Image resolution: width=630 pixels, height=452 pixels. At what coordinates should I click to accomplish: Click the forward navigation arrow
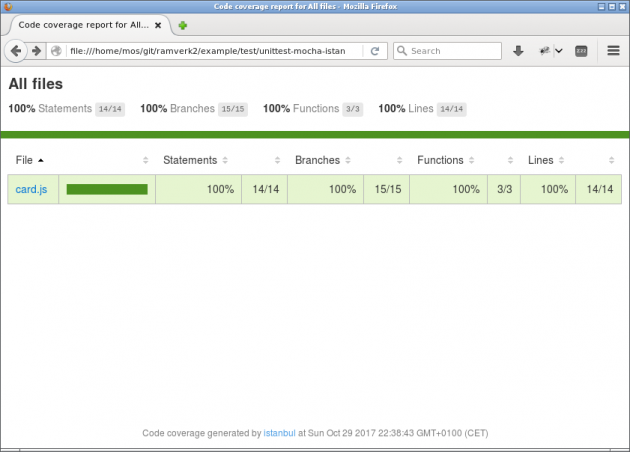36,51
